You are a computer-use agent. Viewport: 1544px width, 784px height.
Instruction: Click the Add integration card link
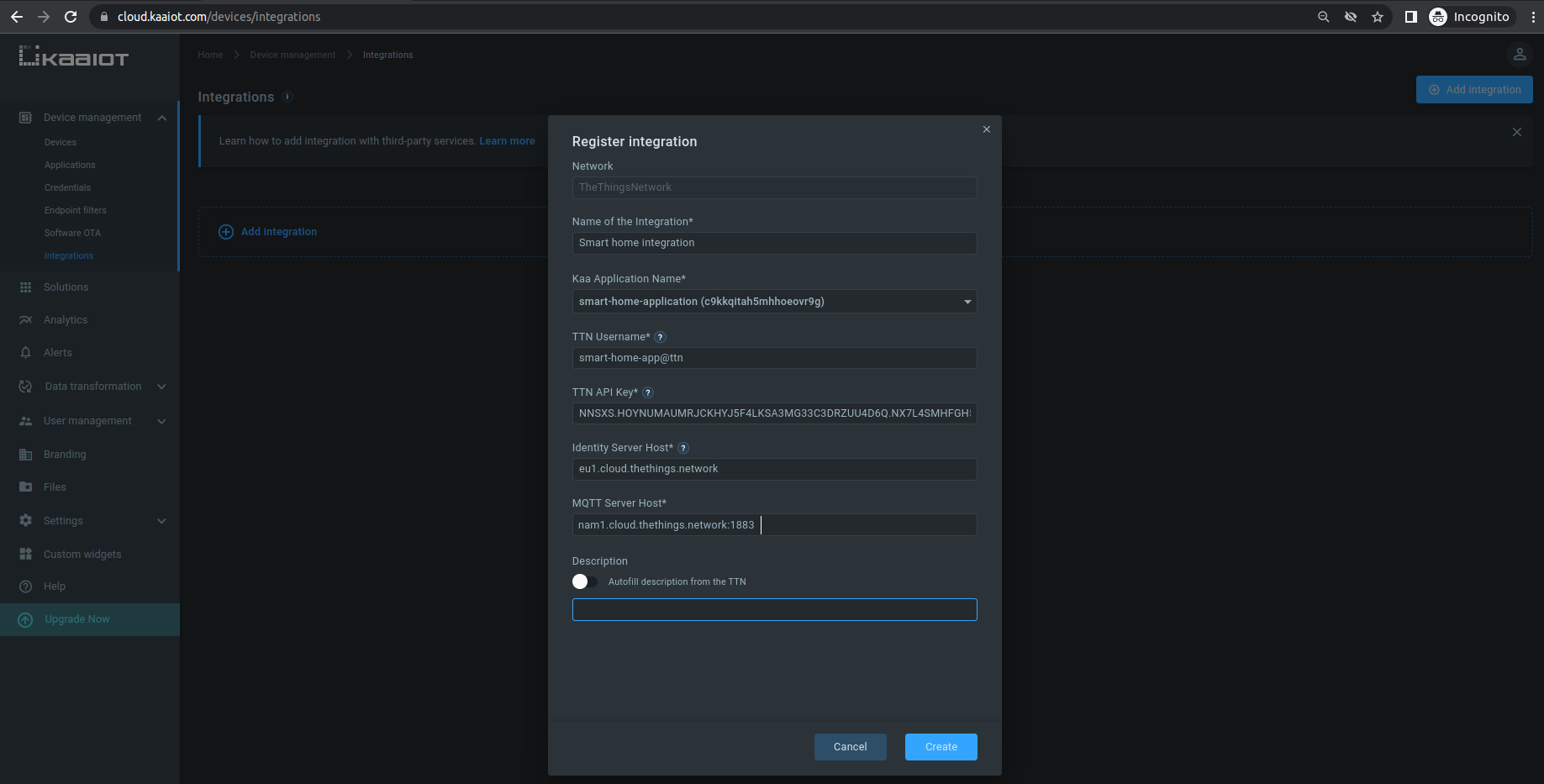tap(268, 232)
